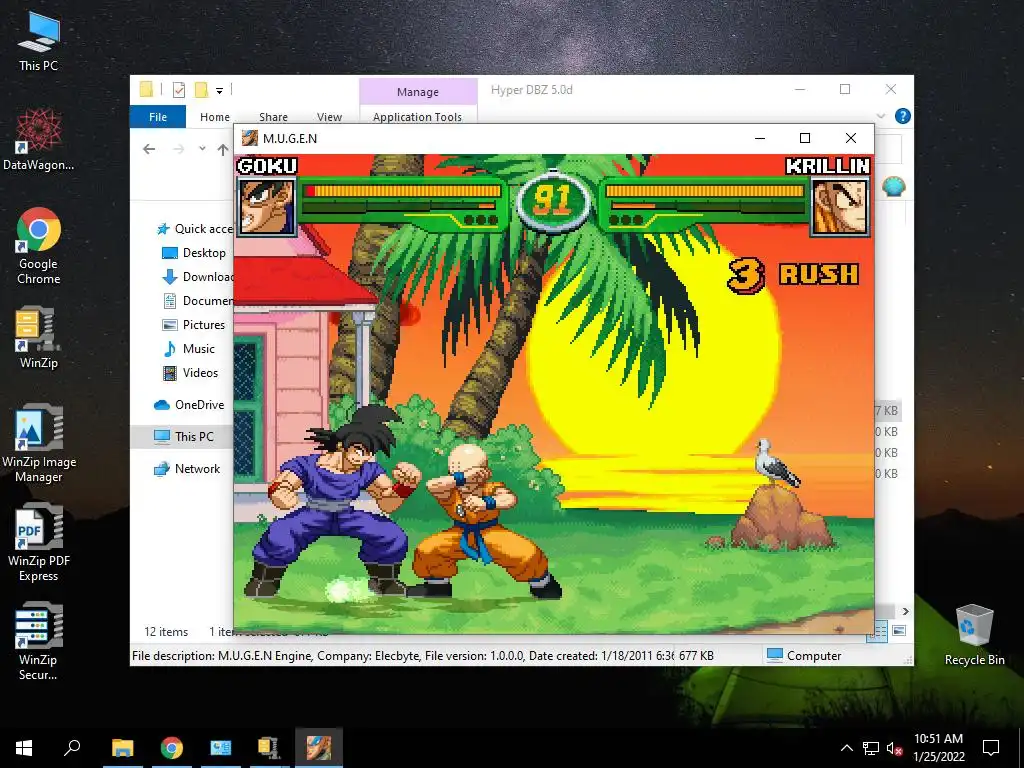Maximize the M.U.G.E.N window
The image size is (1024, 768).
pos(805,138)
